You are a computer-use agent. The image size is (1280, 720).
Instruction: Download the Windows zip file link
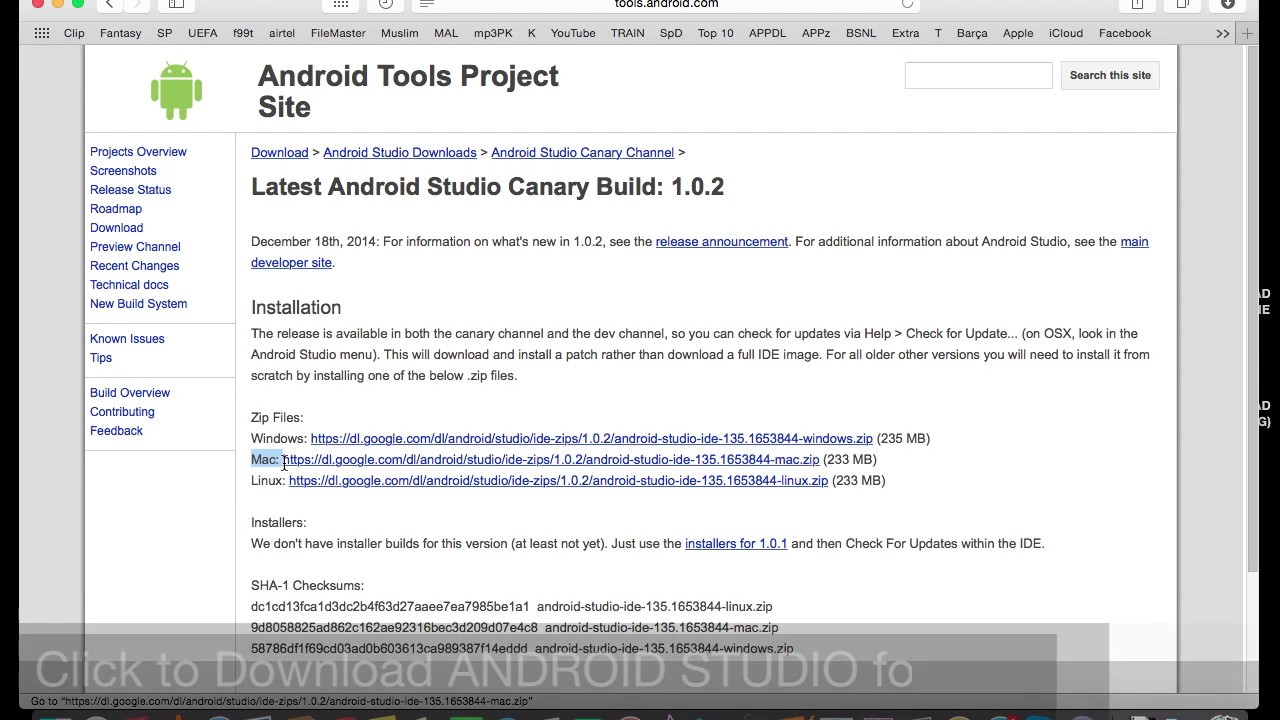[591, 439]
